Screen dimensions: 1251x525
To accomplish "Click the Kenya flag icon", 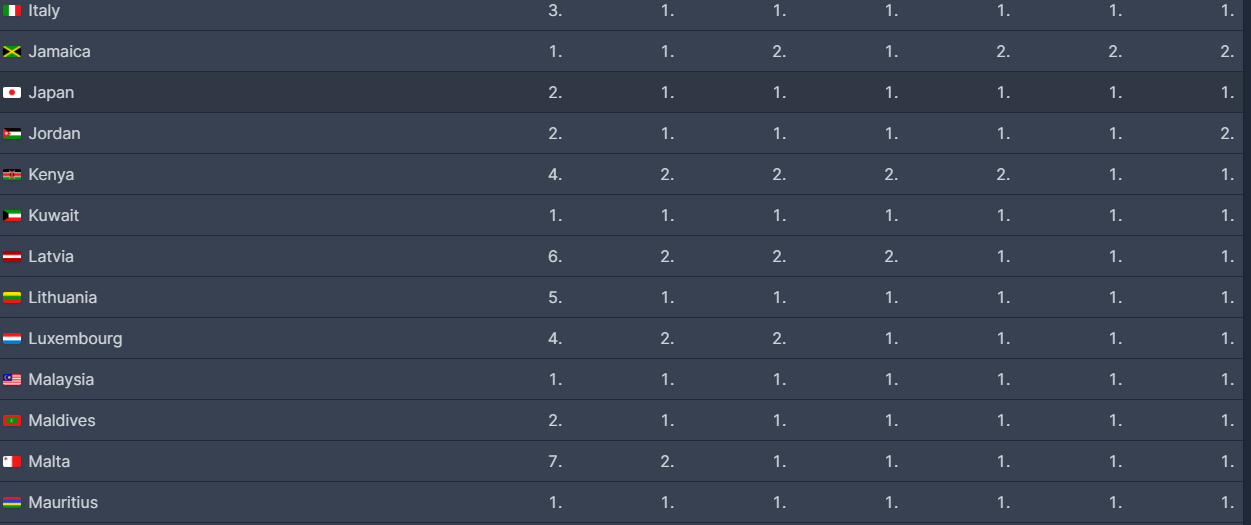I will click(12, 175).
